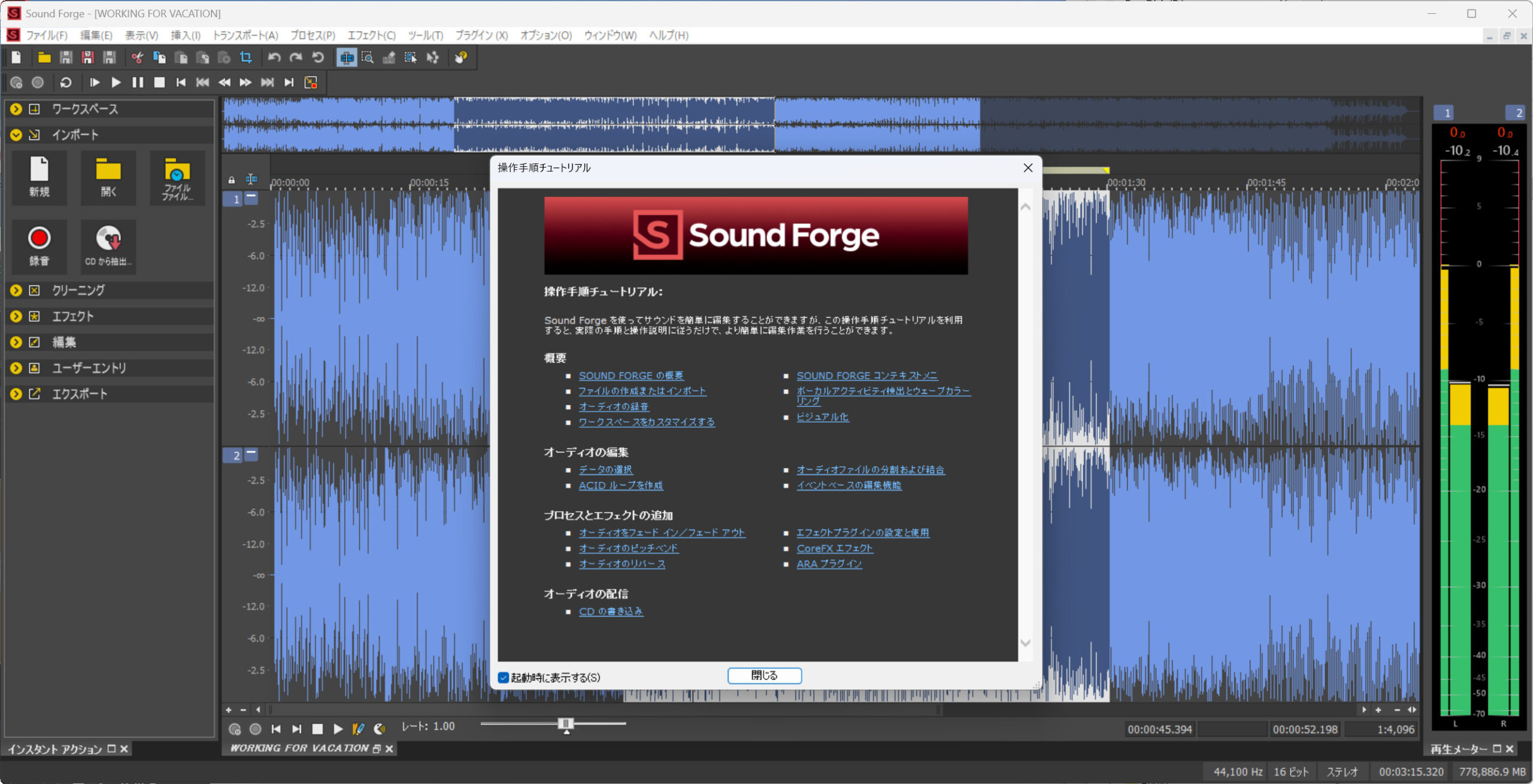Click the selection start field 00:00:45.394
This screenshot has height=784, width=1533.
coord(1159,729)
